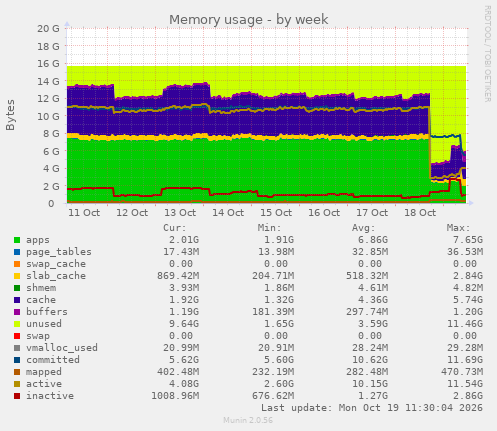
Task: Click the committed average value 10.62G
Action: 370,360
